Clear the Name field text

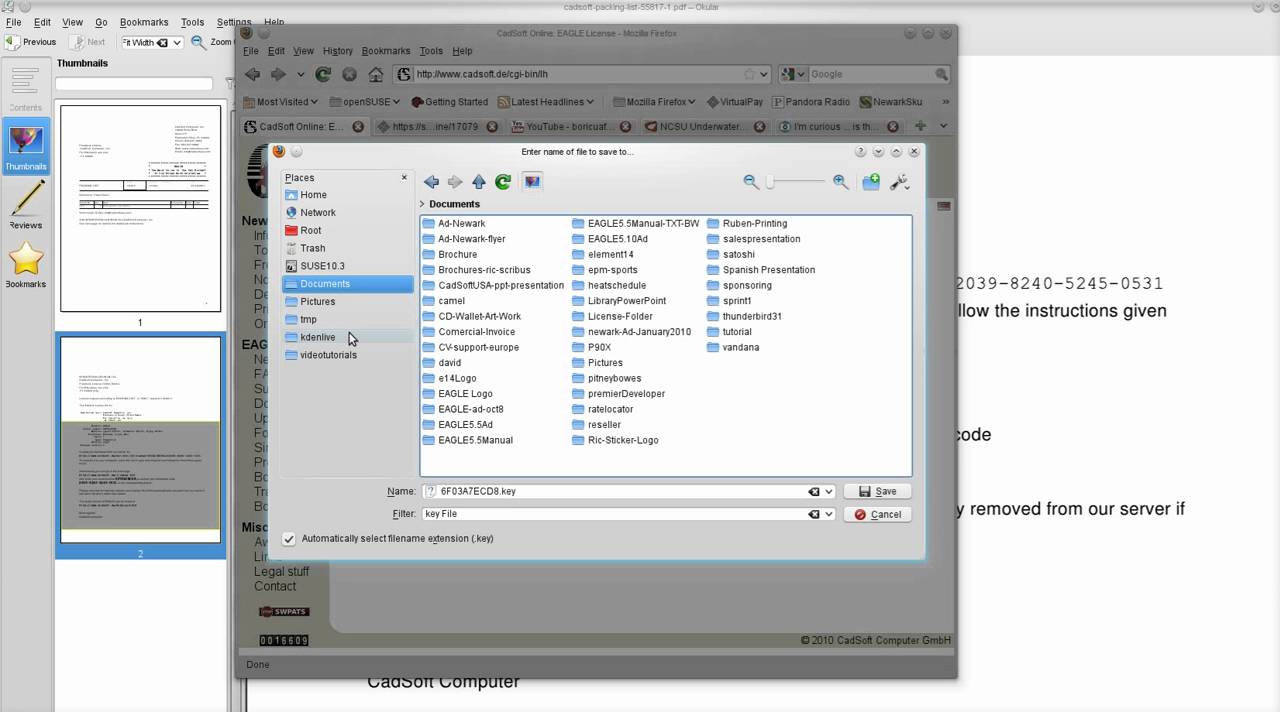pyautogui.click(x=814, y=492)
